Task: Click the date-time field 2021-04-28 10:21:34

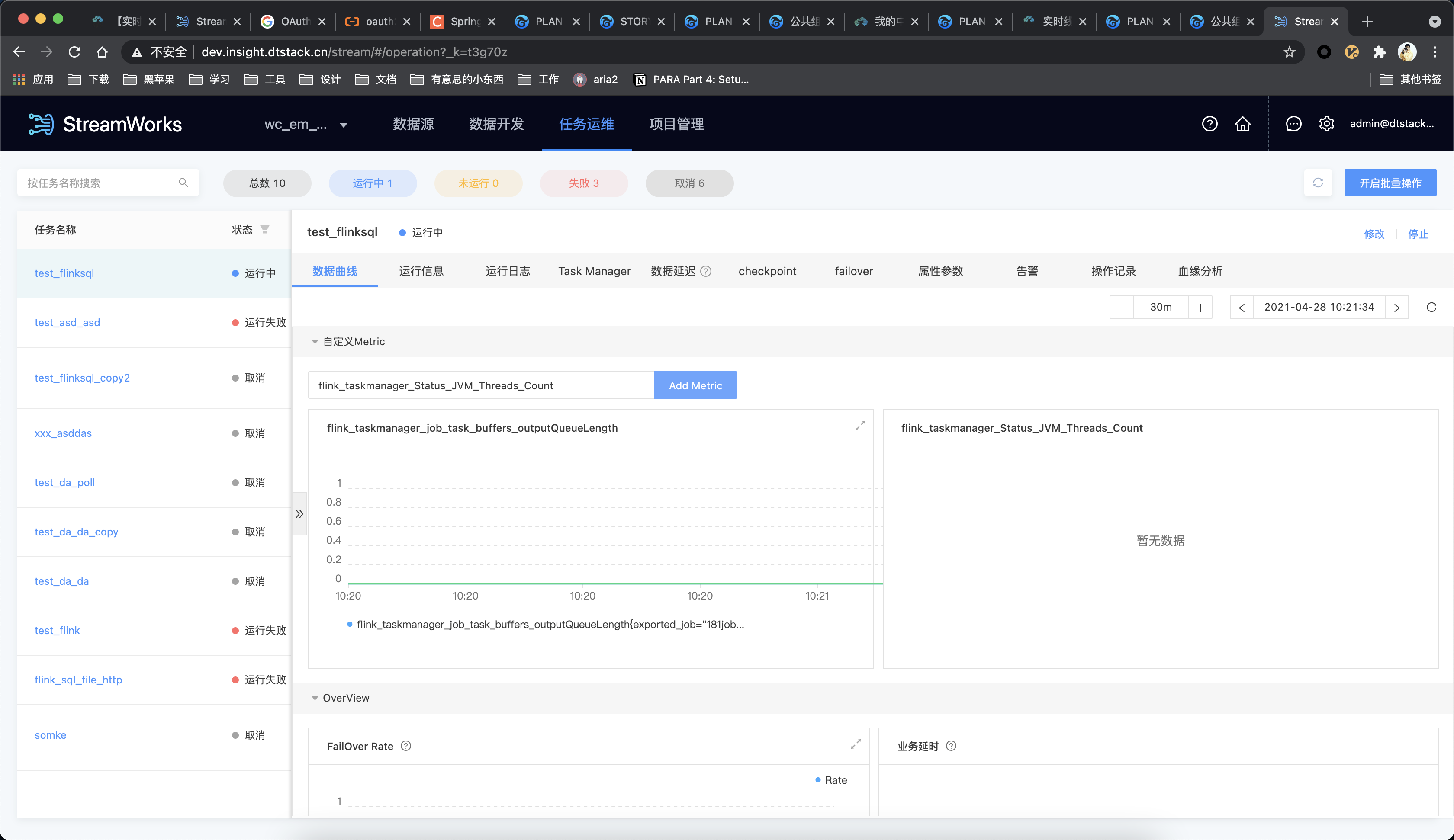Action: 1319,307
